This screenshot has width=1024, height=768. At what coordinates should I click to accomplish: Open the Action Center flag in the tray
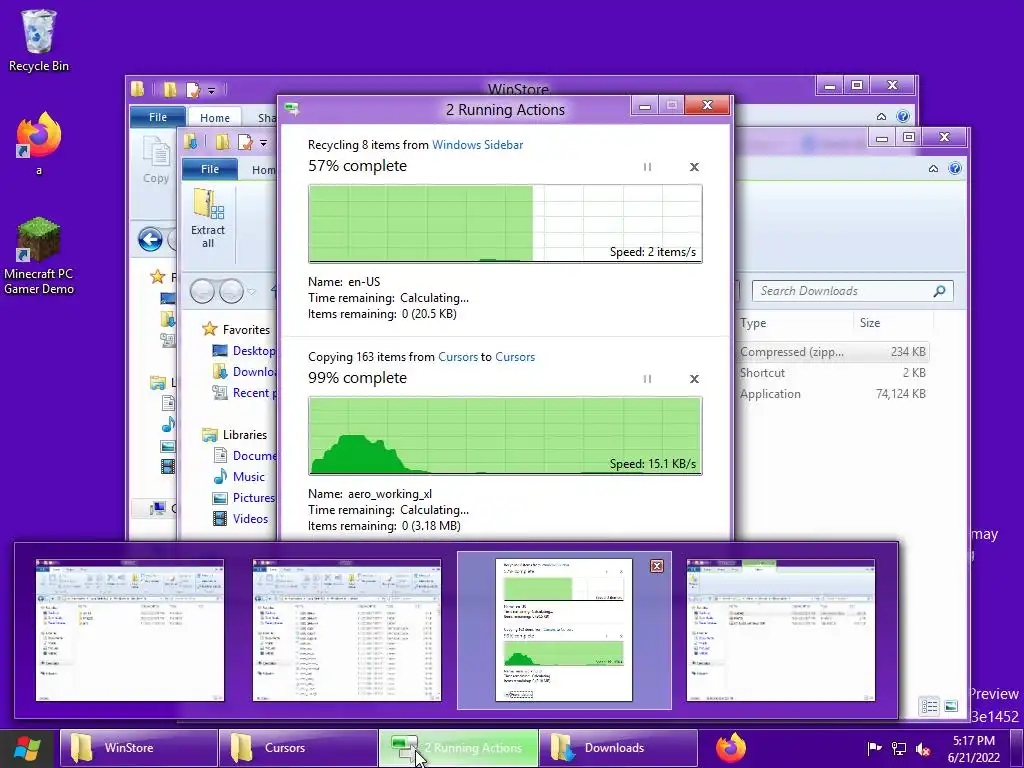[874, 748]
